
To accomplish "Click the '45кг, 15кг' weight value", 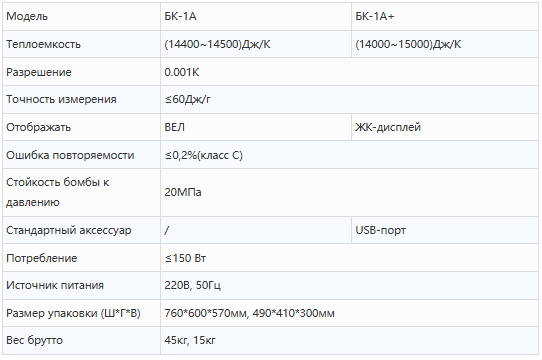I will [x=190, y=340].
